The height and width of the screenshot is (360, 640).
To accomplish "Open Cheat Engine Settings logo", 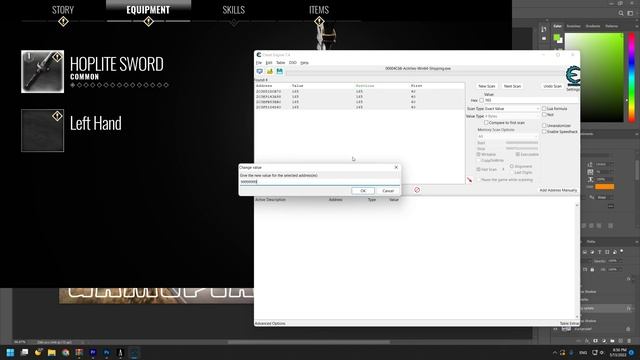I will pyautogui.click(x=573, y=78).
